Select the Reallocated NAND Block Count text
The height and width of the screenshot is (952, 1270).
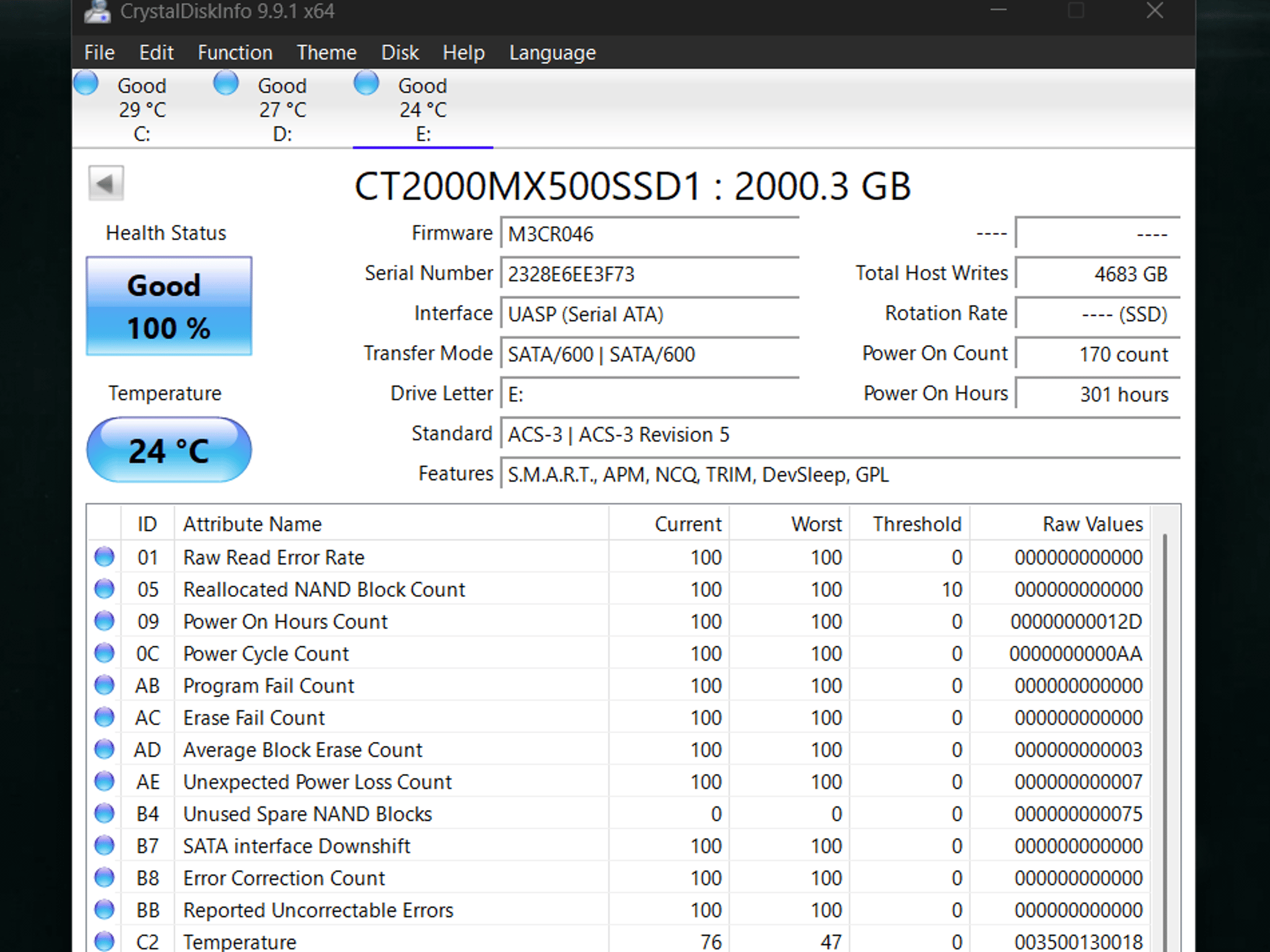point(324,589)
